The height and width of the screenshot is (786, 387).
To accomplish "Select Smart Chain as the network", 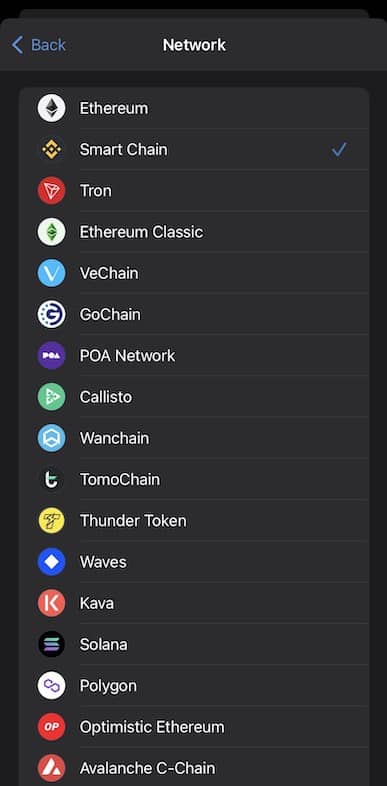I will pos(194,149).
